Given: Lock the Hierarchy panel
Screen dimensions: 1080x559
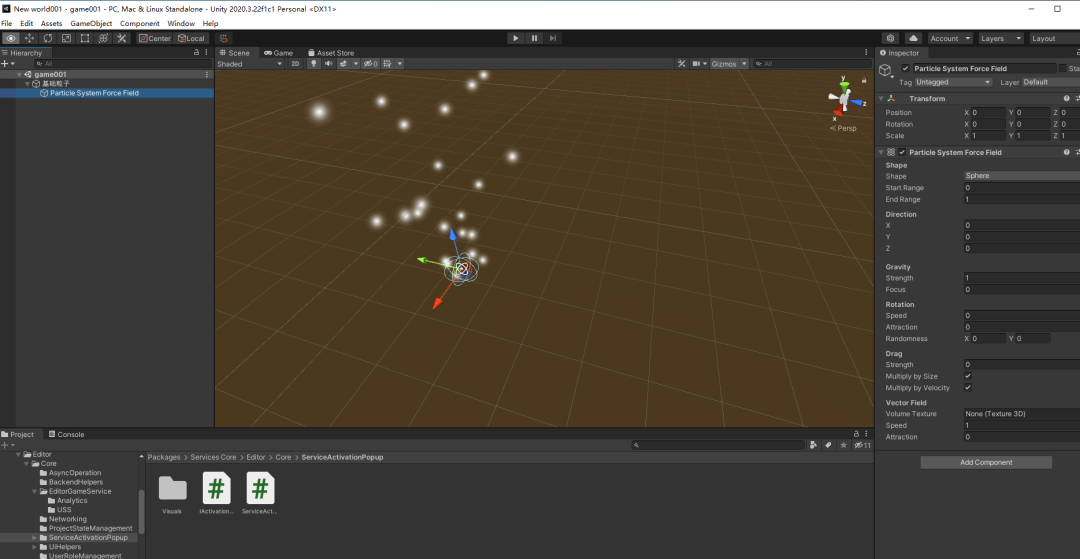Looking at the screenshot, I should click(197, 52).
